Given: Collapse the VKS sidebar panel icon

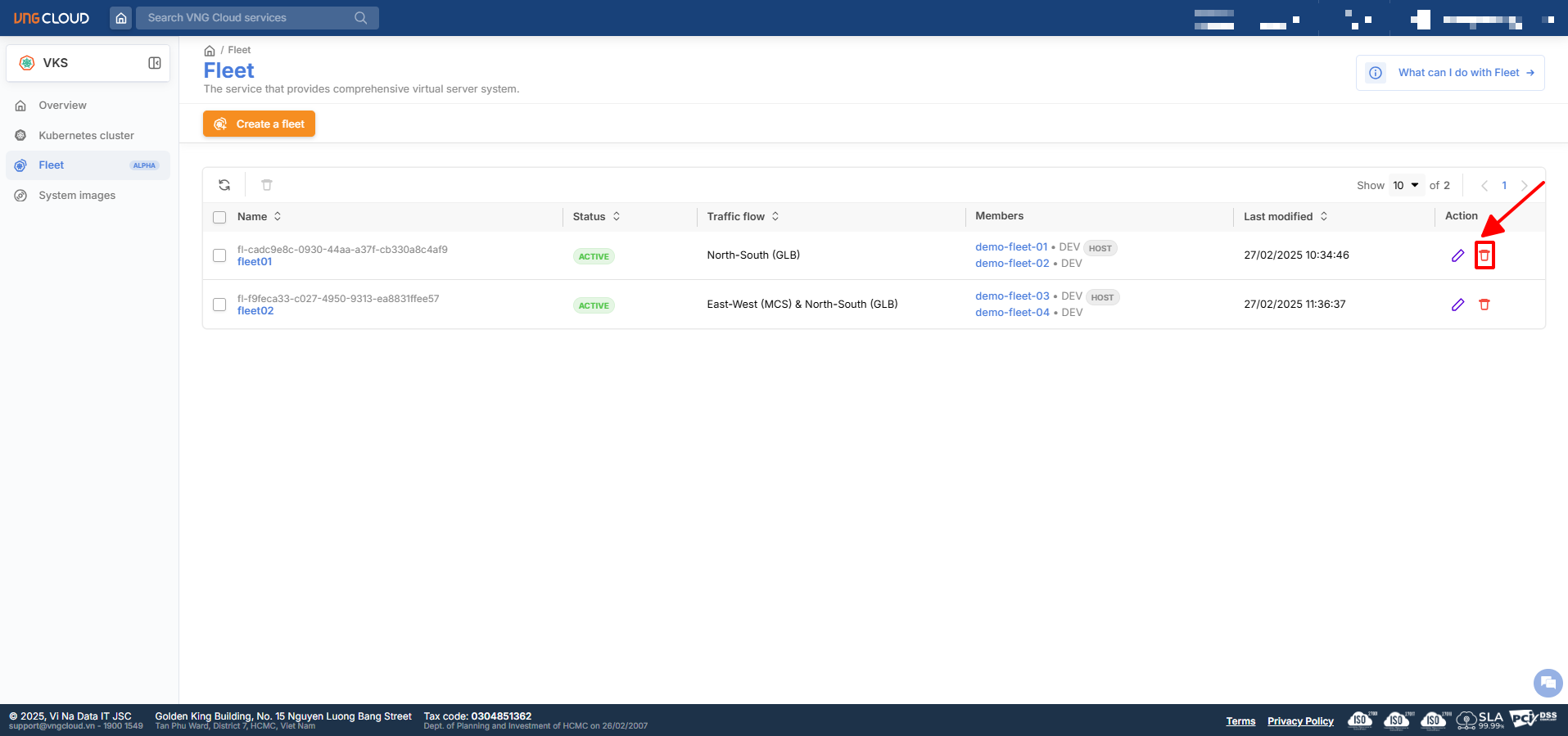Looking at the screenshot, I should (154, 63).
